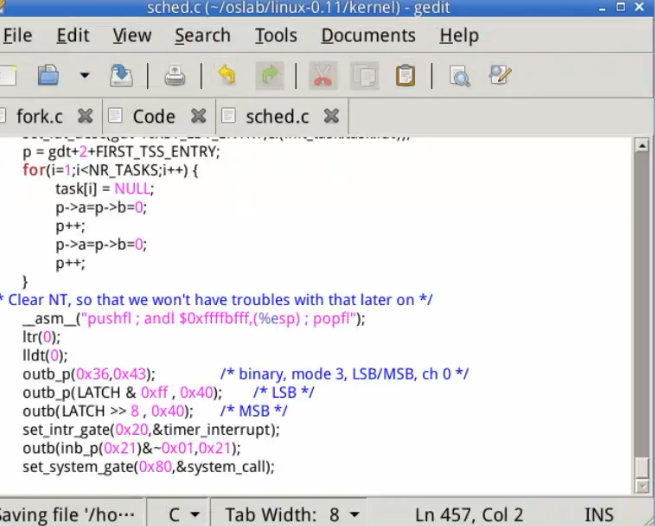Click the Find and Replace icon

500,76
